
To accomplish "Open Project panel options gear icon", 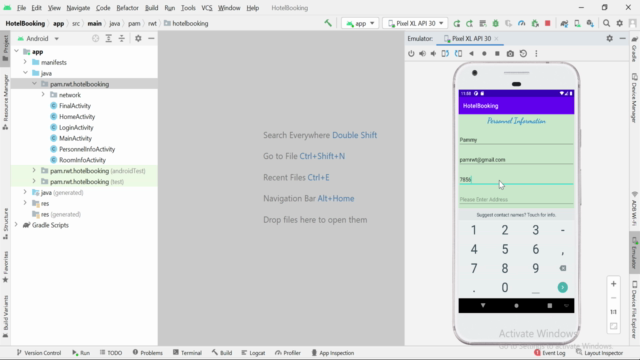I will pos(138,38).
